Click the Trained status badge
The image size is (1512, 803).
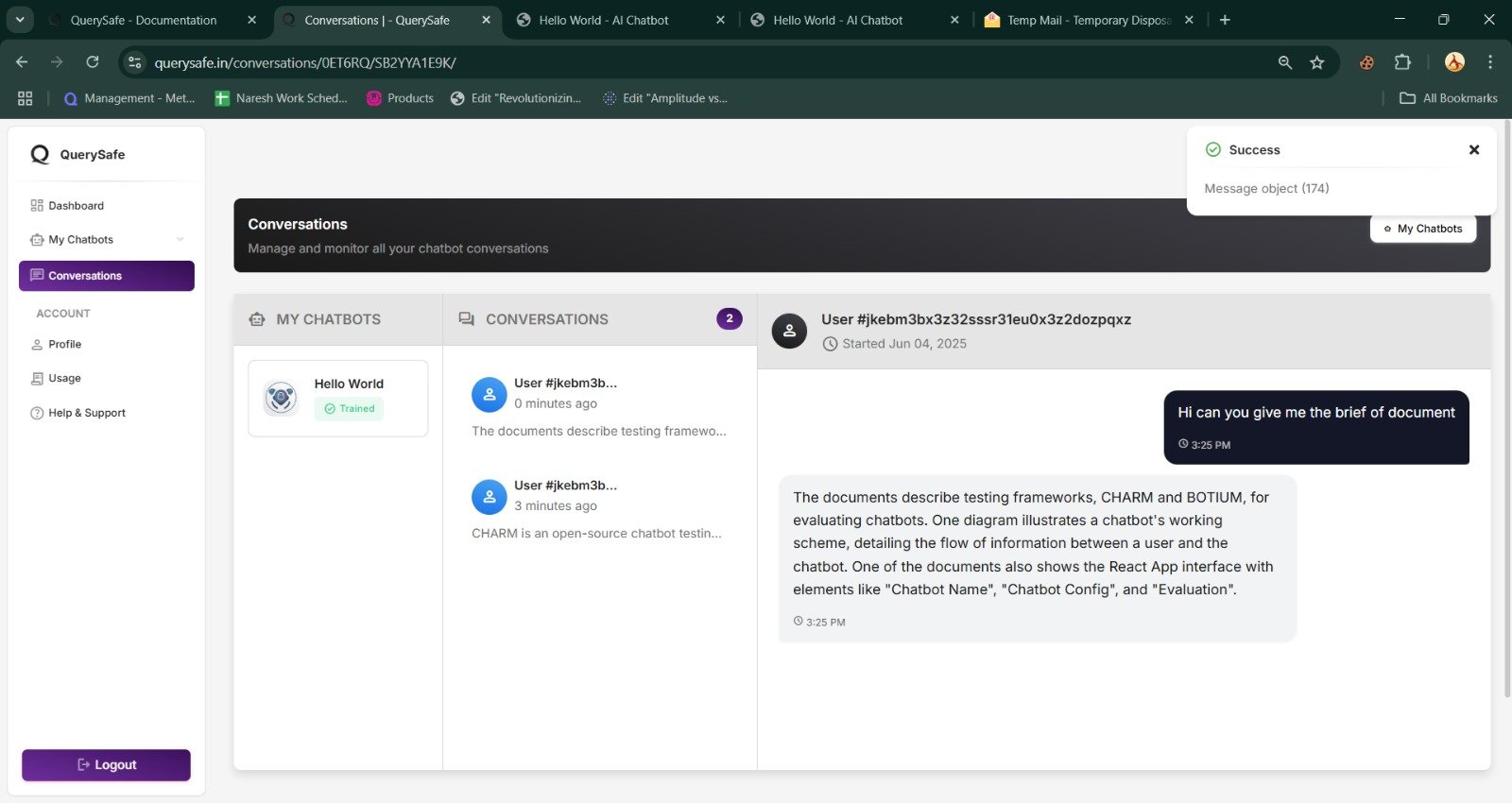coord(349,409)
